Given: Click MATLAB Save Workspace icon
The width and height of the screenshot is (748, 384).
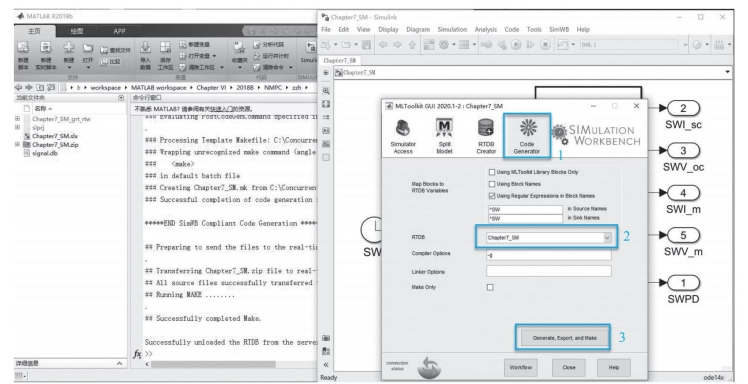Looking at the screenshot, I should [x=165, y=47].
